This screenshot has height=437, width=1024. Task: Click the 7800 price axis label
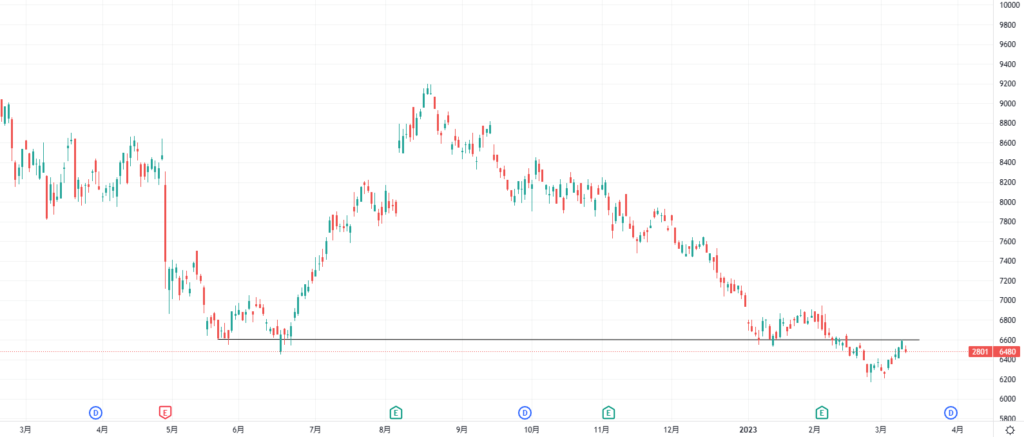[1008, 221]
